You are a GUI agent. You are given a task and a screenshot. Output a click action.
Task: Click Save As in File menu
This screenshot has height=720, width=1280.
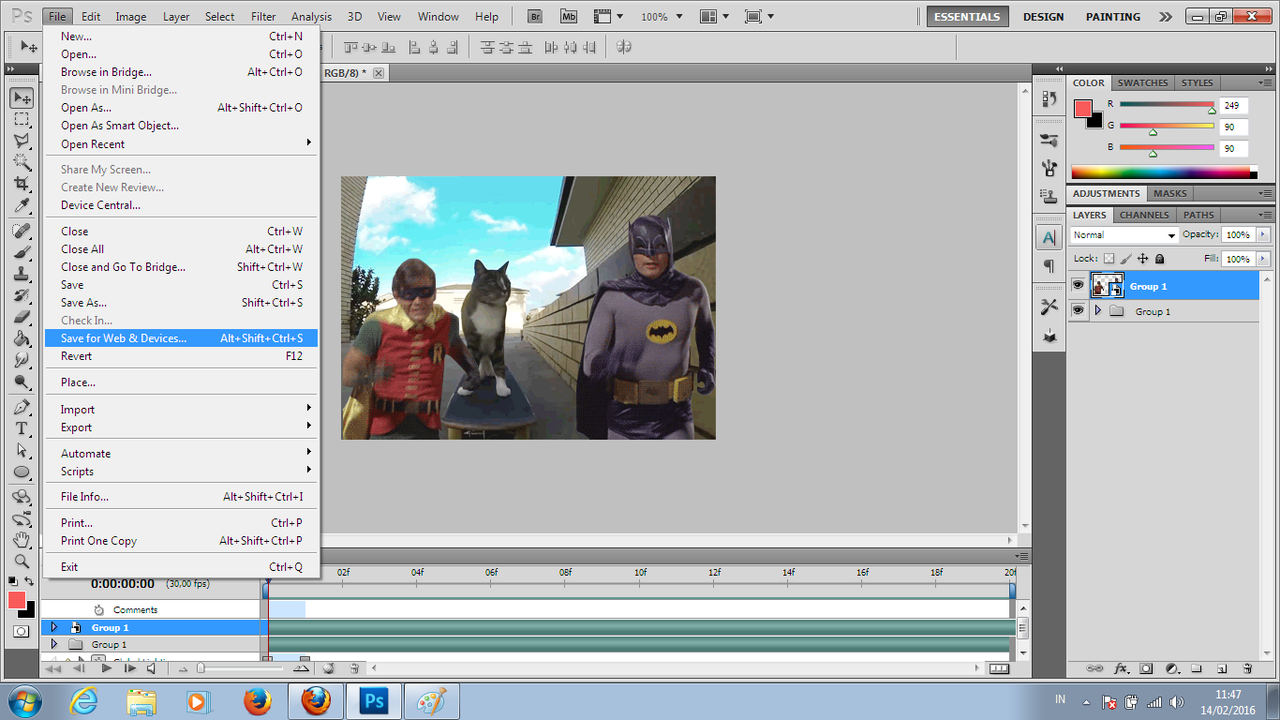(x=181, y=303)
